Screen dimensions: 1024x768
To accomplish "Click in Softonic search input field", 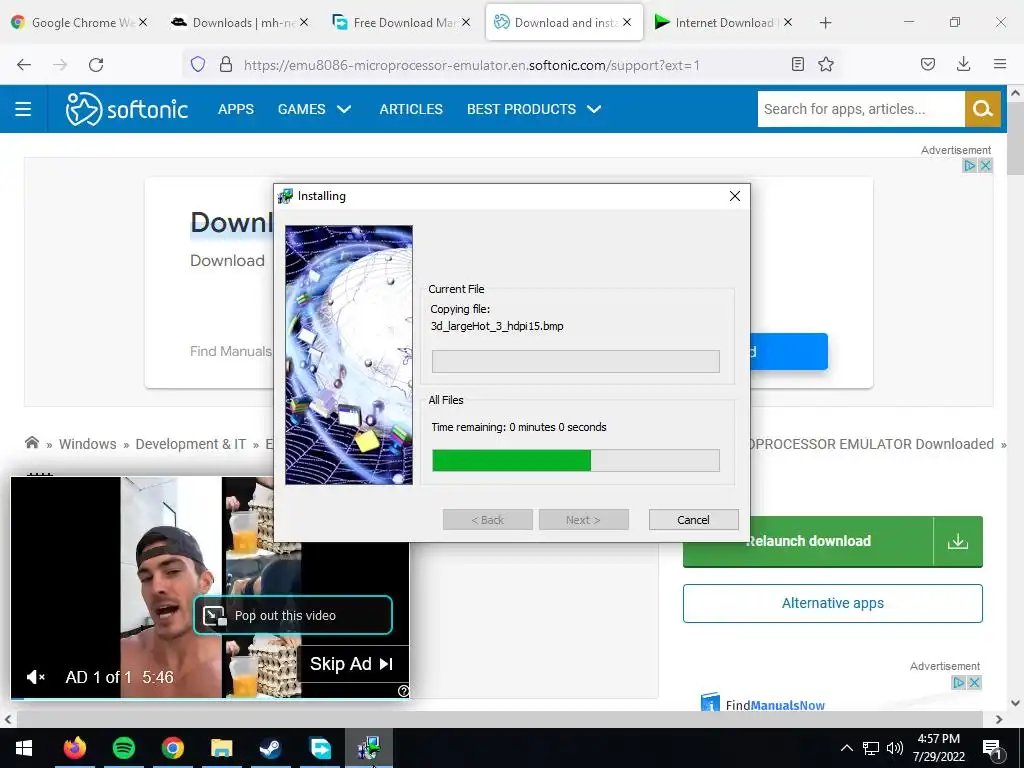I will click(x=861, y=109).
